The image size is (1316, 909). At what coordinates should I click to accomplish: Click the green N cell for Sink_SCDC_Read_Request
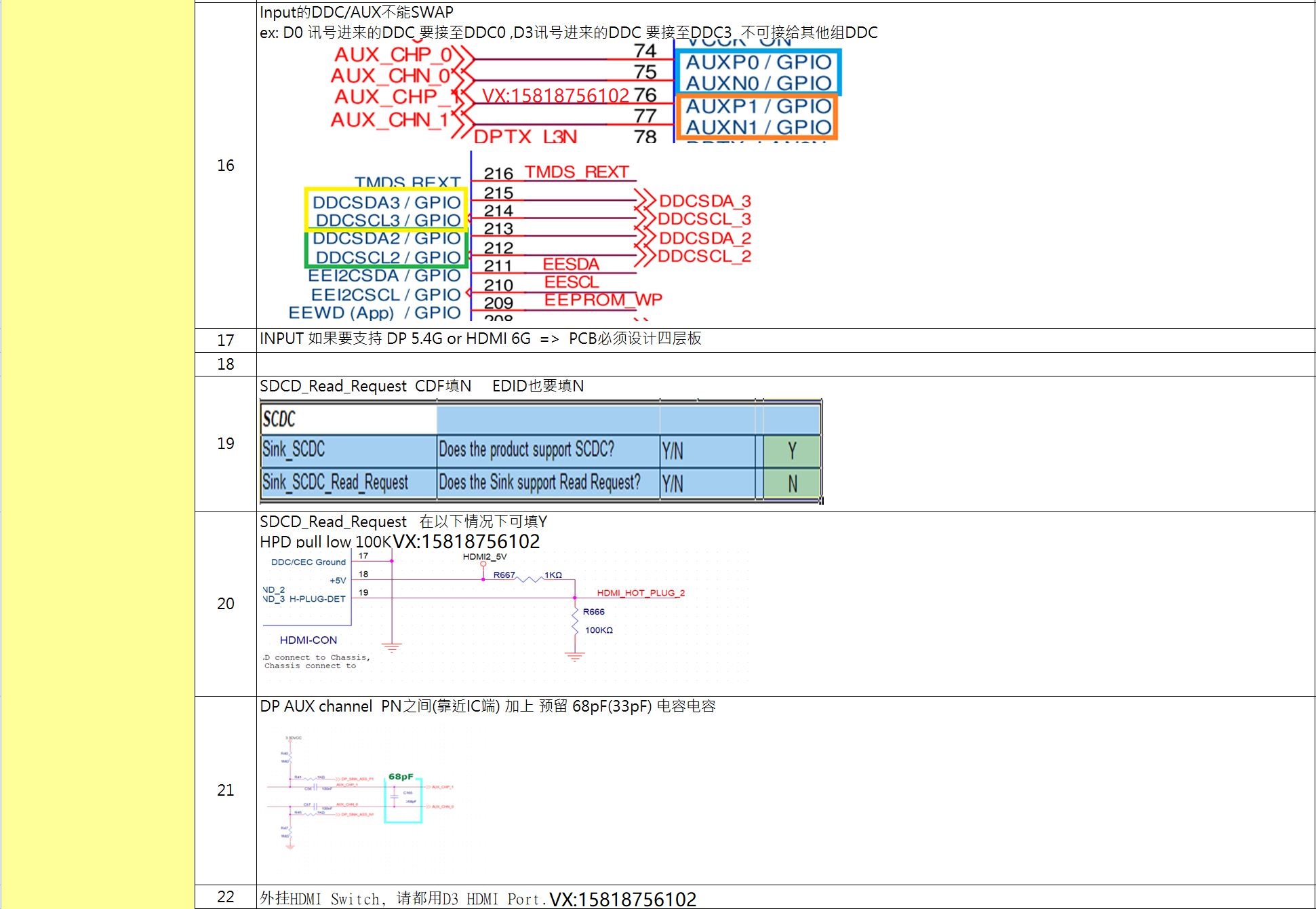click(x=792, y=484)
